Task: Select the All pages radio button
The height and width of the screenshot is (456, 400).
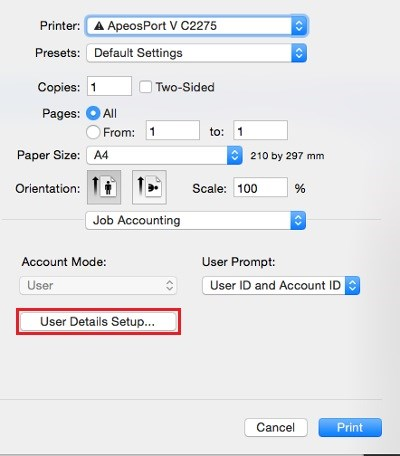Action: (93, 113)
